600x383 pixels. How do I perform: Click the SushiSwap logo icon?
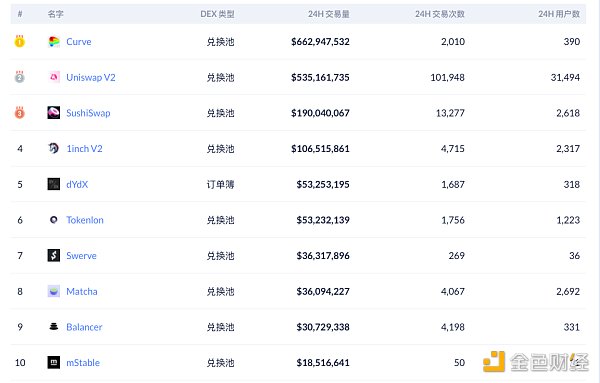(54, 112)
